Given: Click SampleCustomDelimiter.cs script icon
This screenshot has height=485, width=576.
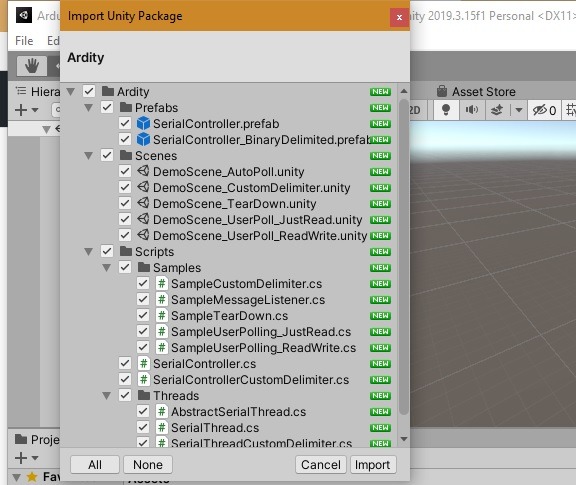Looking at the screenshot, I should pos(161,284).
